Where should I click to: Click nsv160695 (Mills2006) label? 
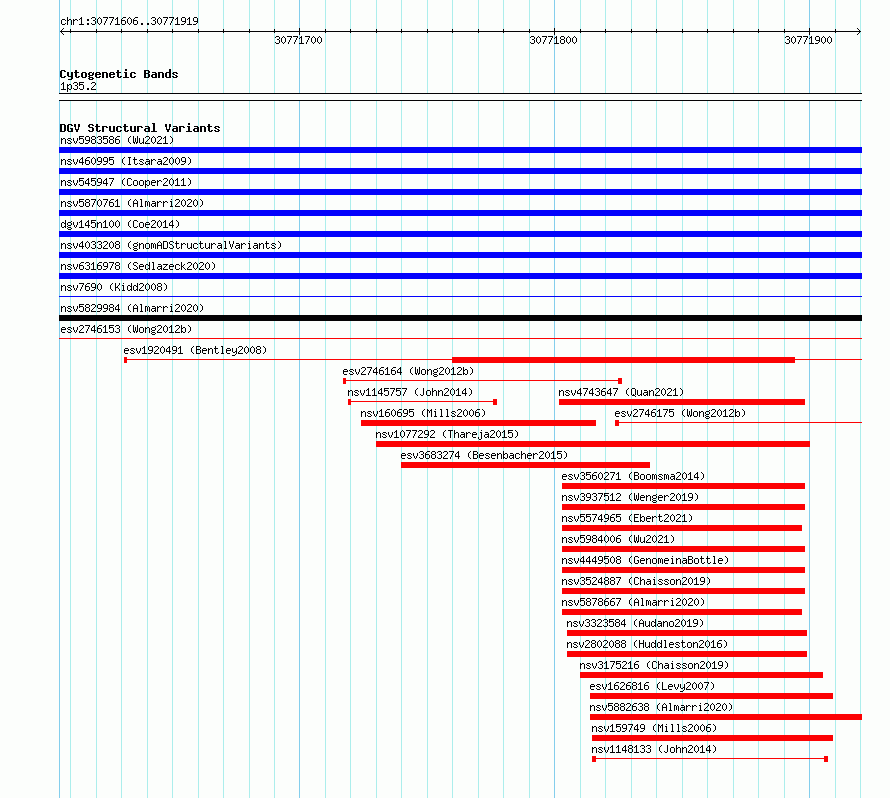(x=423, y=413)
